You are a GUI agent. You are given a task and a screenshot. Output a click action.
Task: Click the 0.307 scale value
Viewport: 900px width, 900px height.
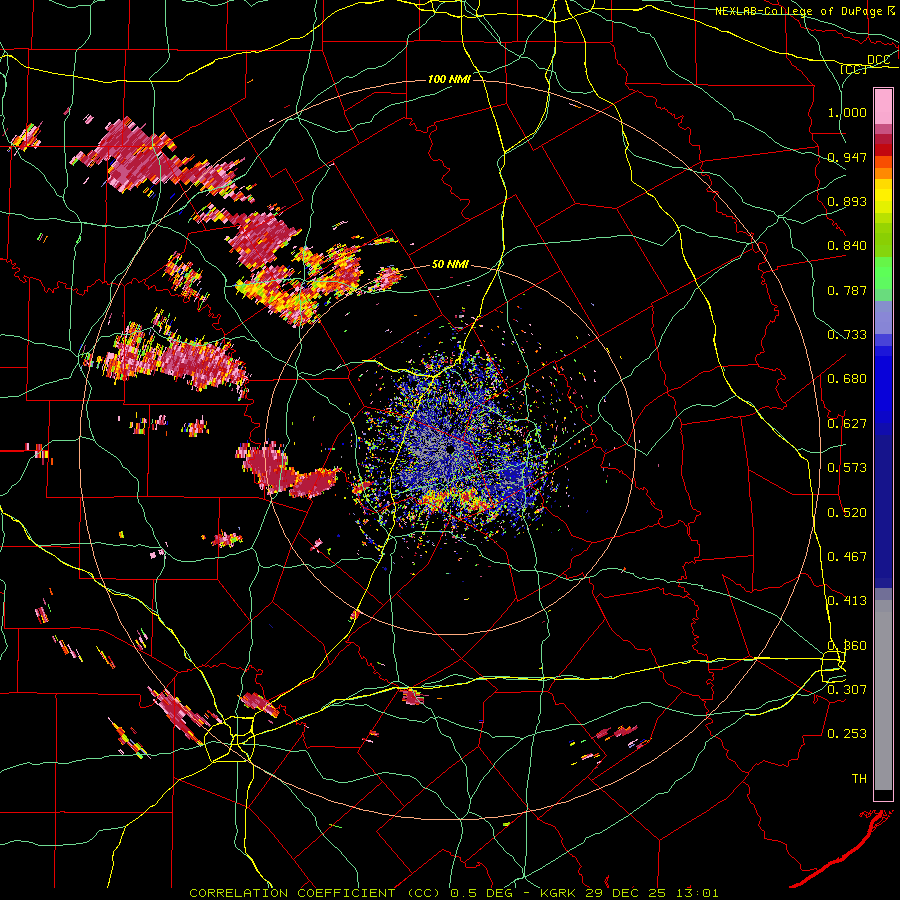847,689
